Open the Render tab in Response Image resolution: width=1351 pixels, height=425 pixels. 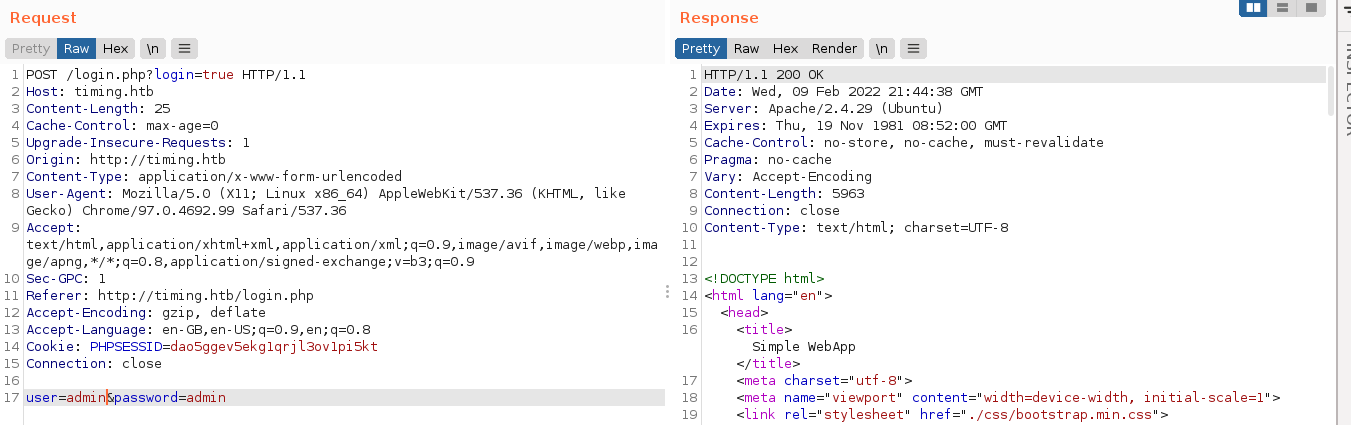(x=834, y=48)
